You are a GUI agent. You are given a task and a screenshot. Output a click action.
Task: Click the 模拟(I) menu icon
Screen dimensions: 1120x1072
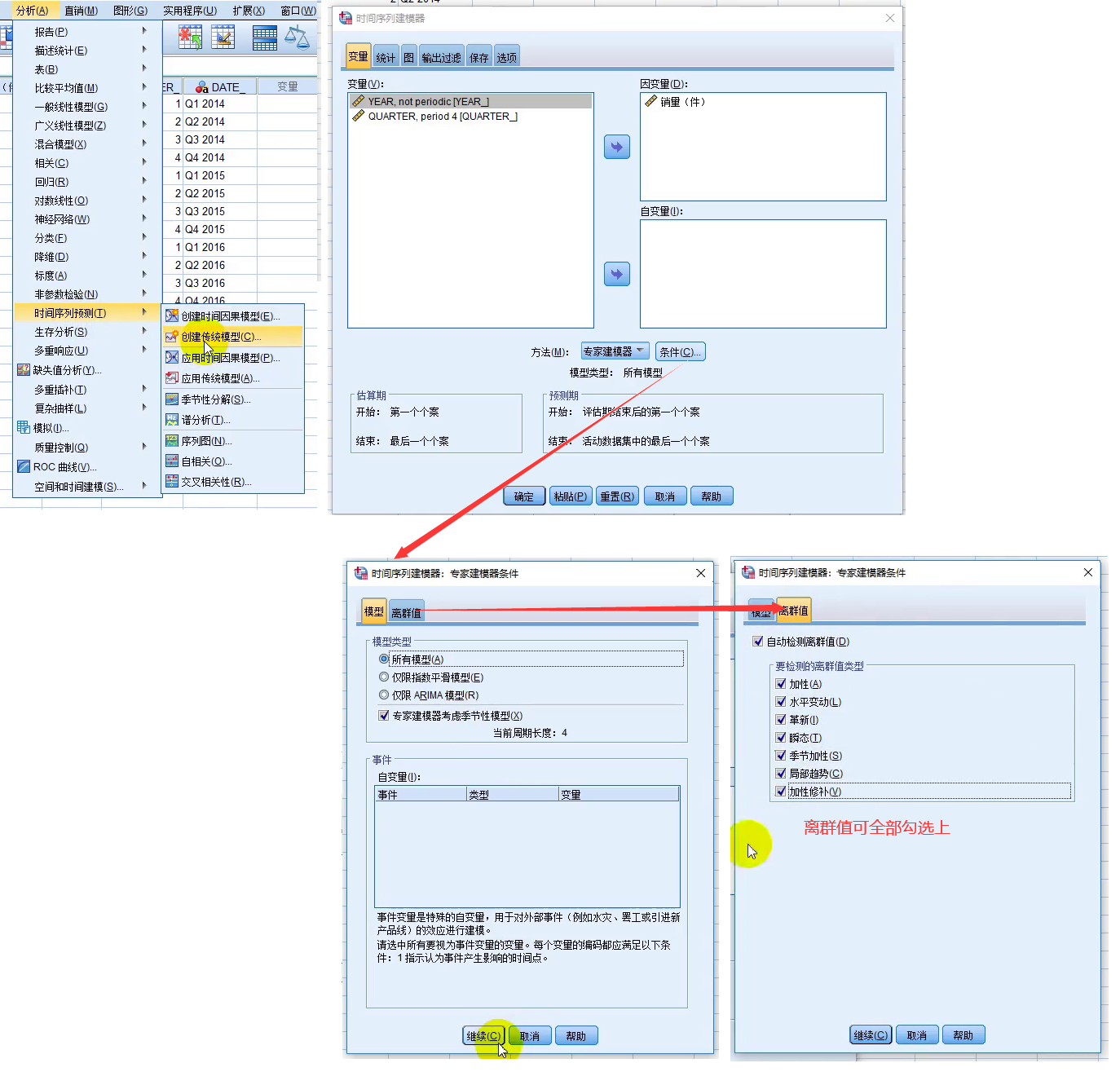pyautogui.click(x=24, y=427)
